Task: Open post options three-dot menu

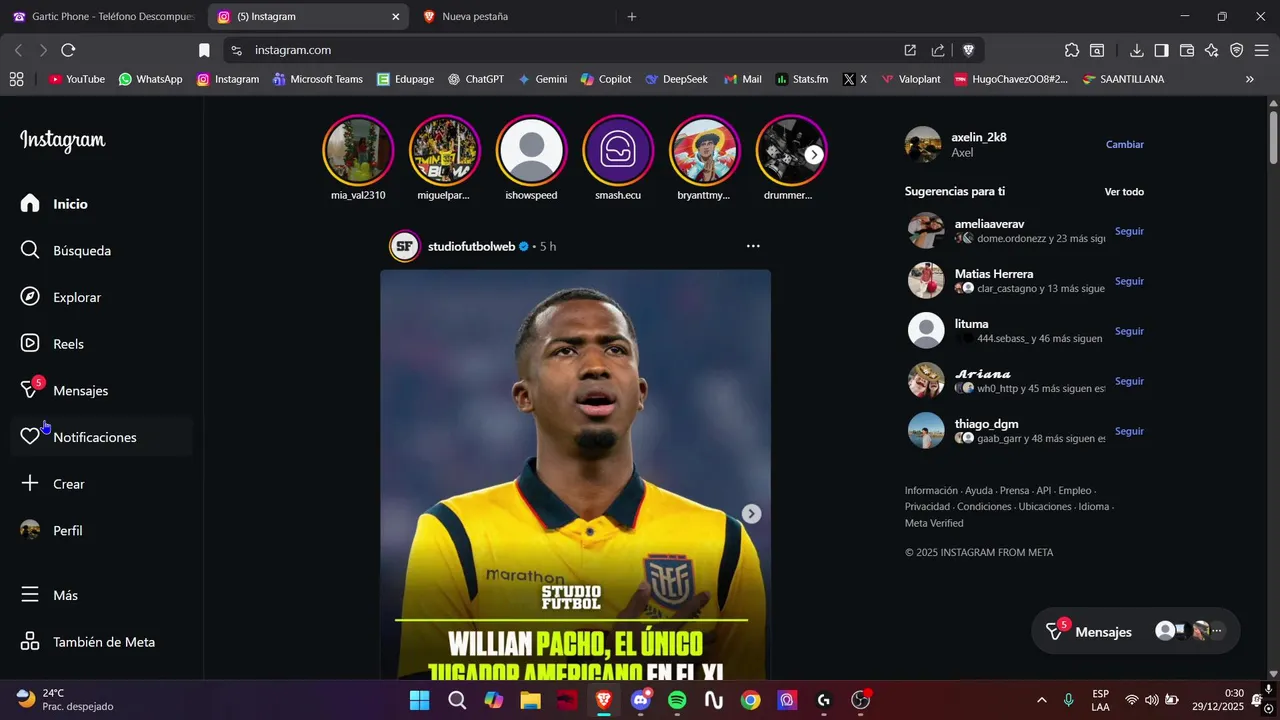Action: pos(753,246)
